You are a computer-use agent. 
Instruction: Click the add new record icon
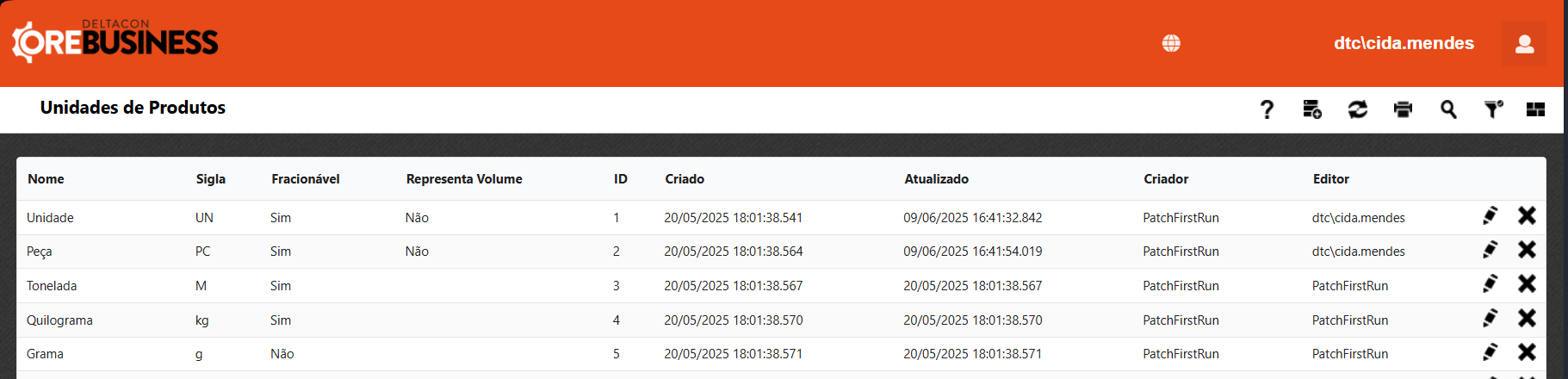[1312, 109]
